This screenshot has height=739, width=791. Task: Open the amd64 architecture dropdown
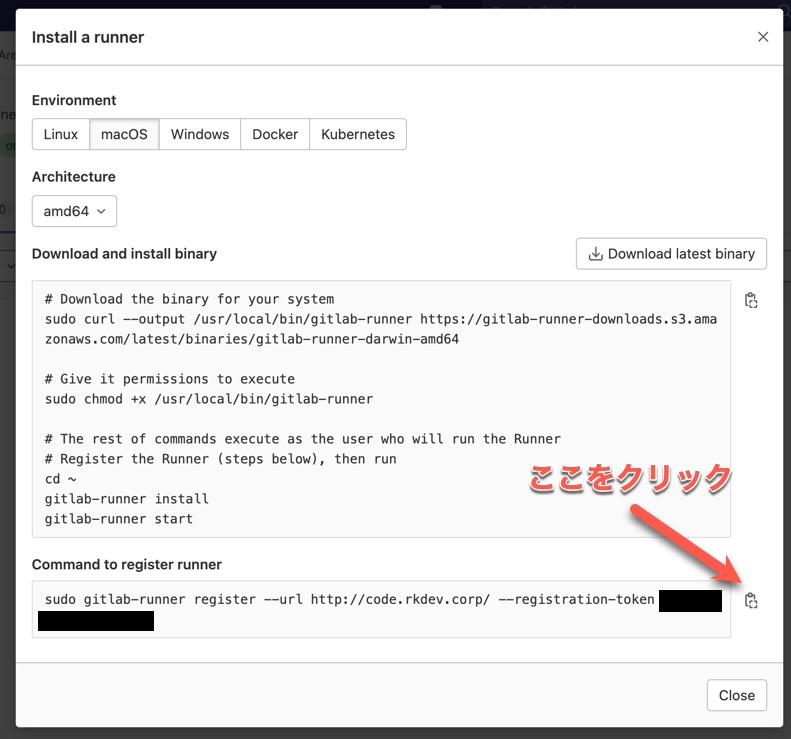point(74,211)
